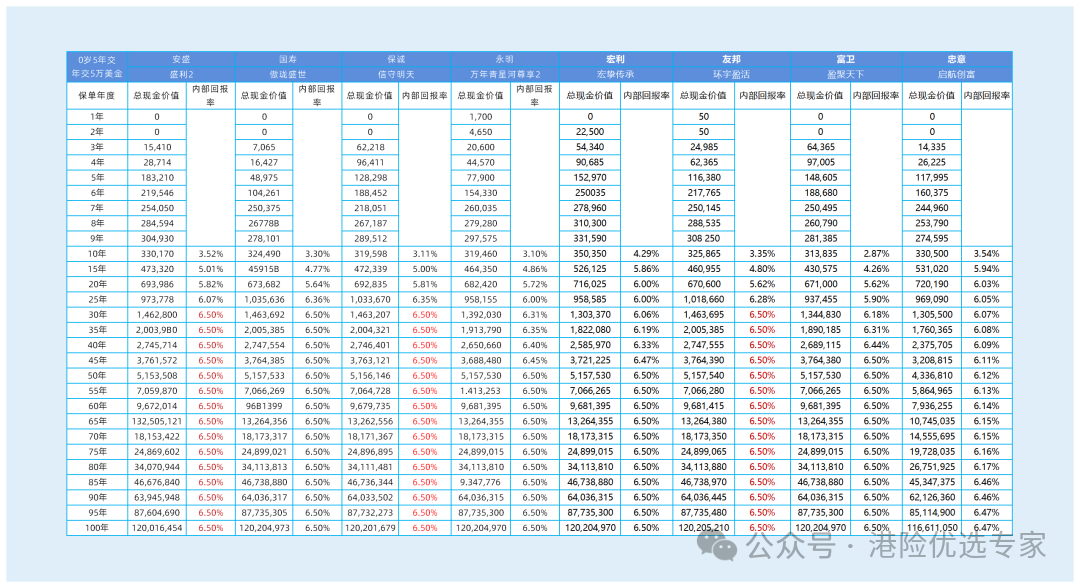
Task: Click cash value 132,505,121
Action: tap(157, 421)
